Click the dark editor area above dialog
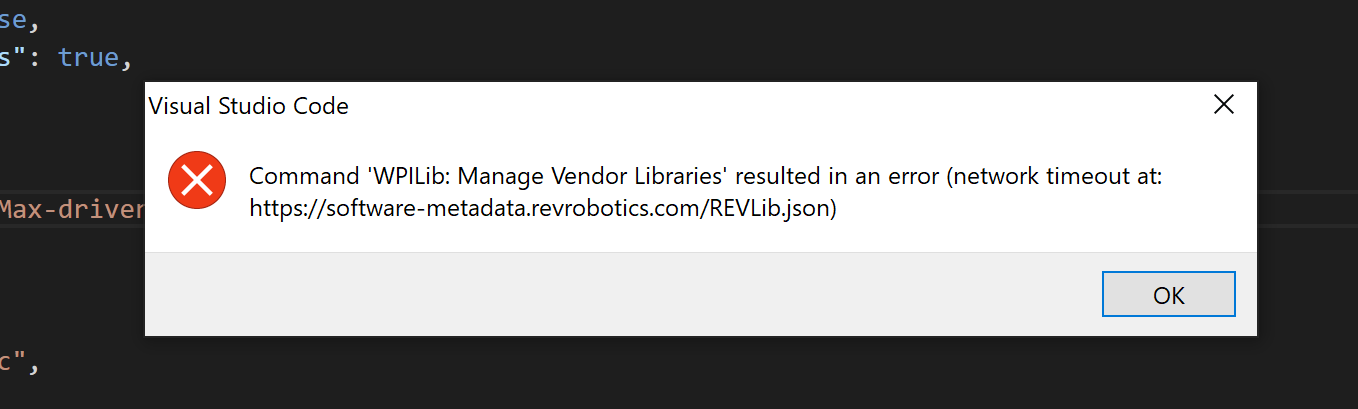This screenshot has width=1358, height=409. [700, 40]
